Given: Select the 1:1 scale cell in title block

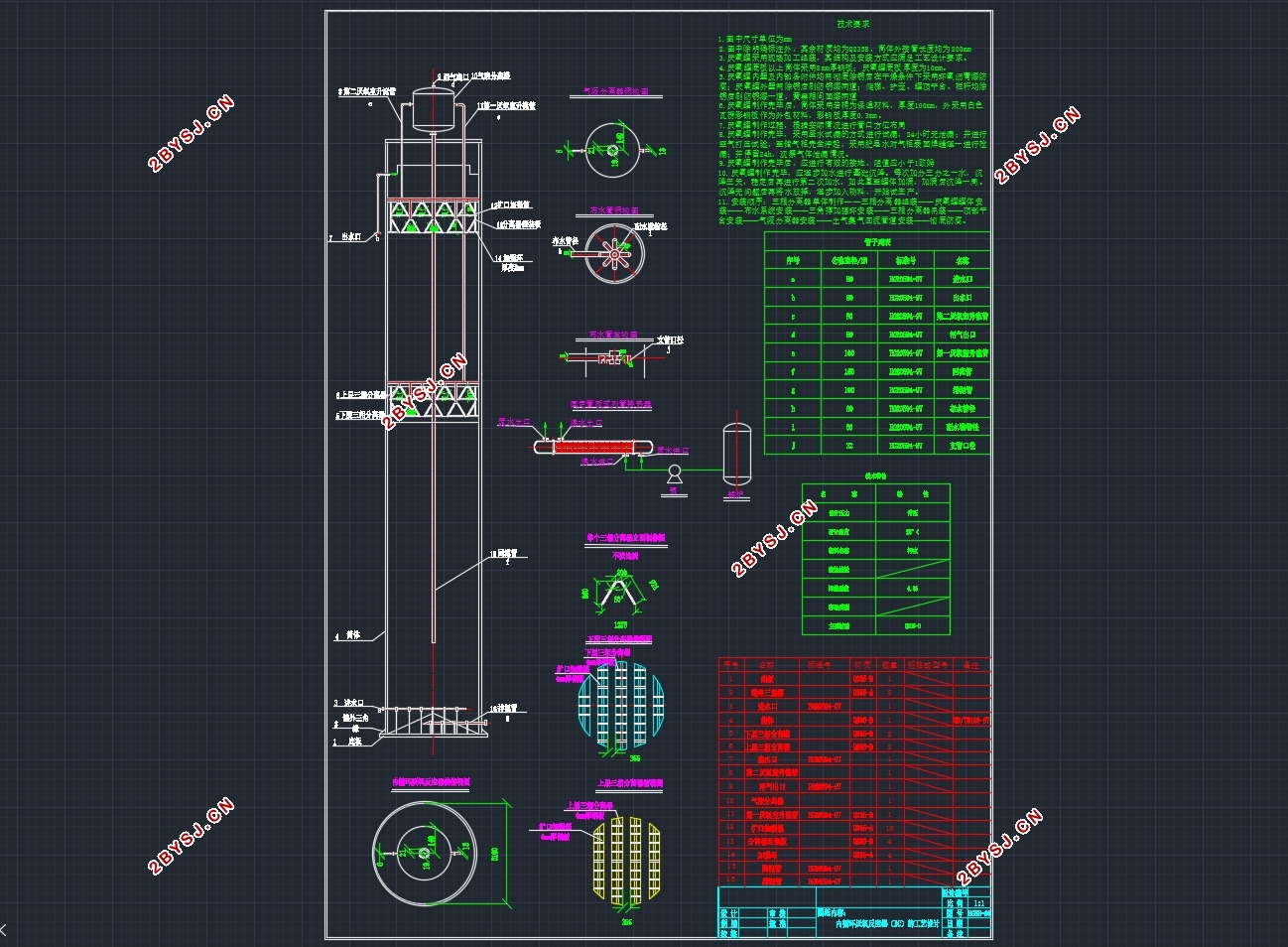Looking at the screenshot, I should (978, 903).
